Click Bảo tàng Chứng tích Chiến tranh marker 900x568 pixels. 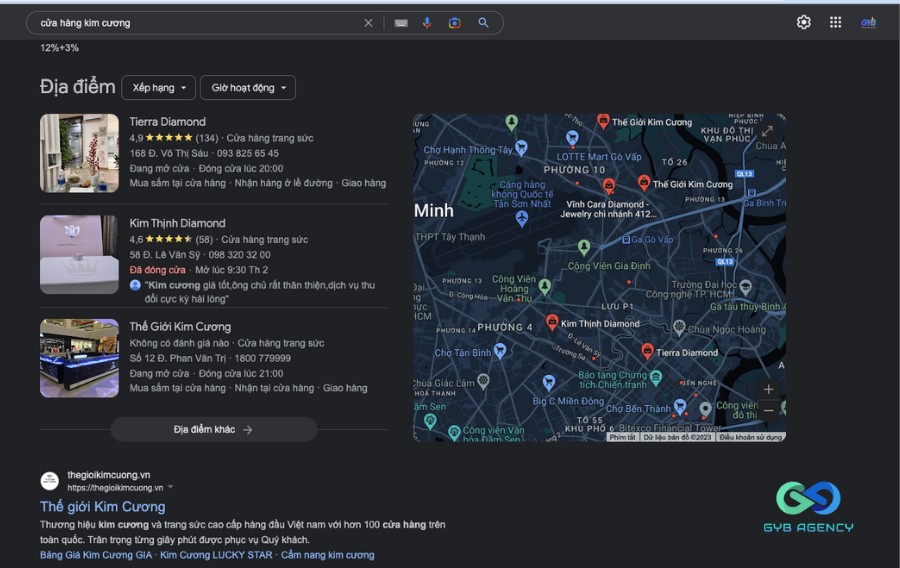656,377
